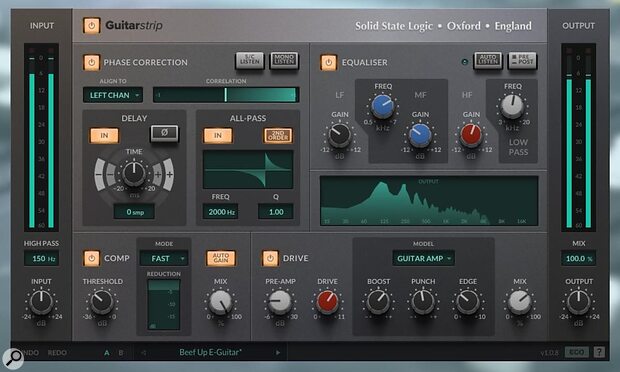
Task: Click the all-pass phase response graph
Action: click(x=248, y=169)
